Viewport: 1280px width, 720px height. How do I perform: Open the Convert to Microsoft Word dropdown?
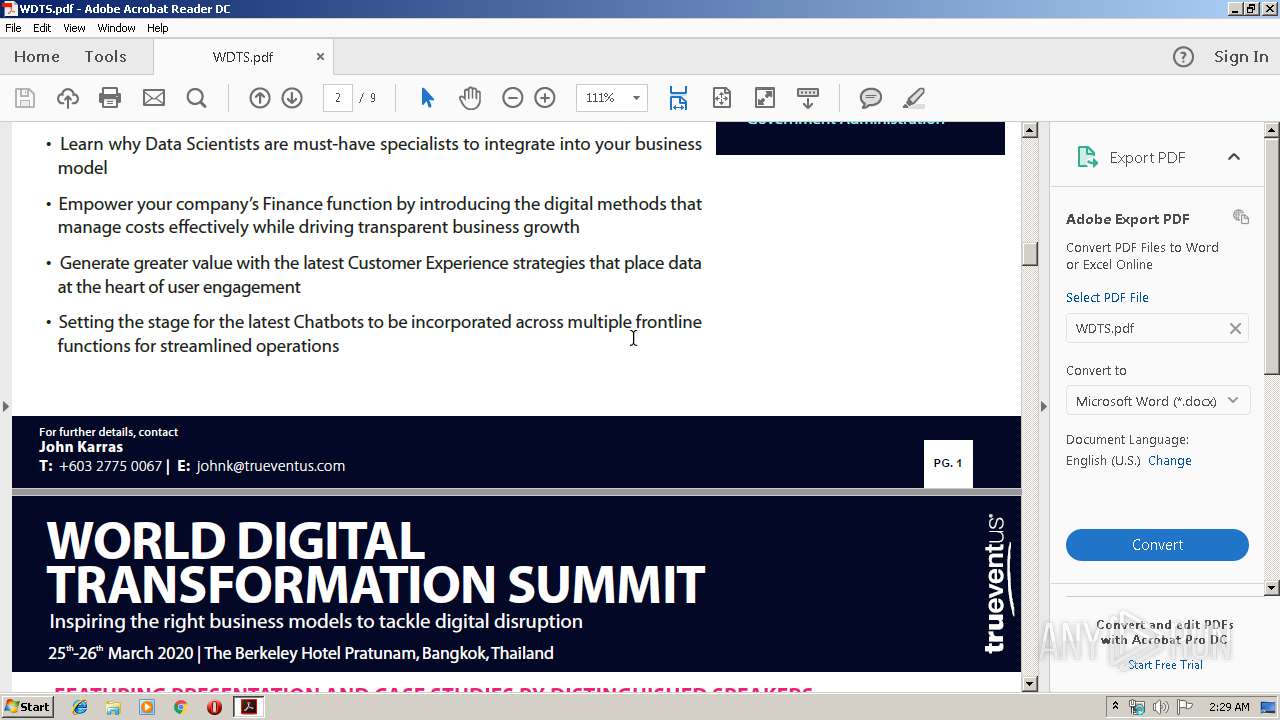coord(1157,401)
